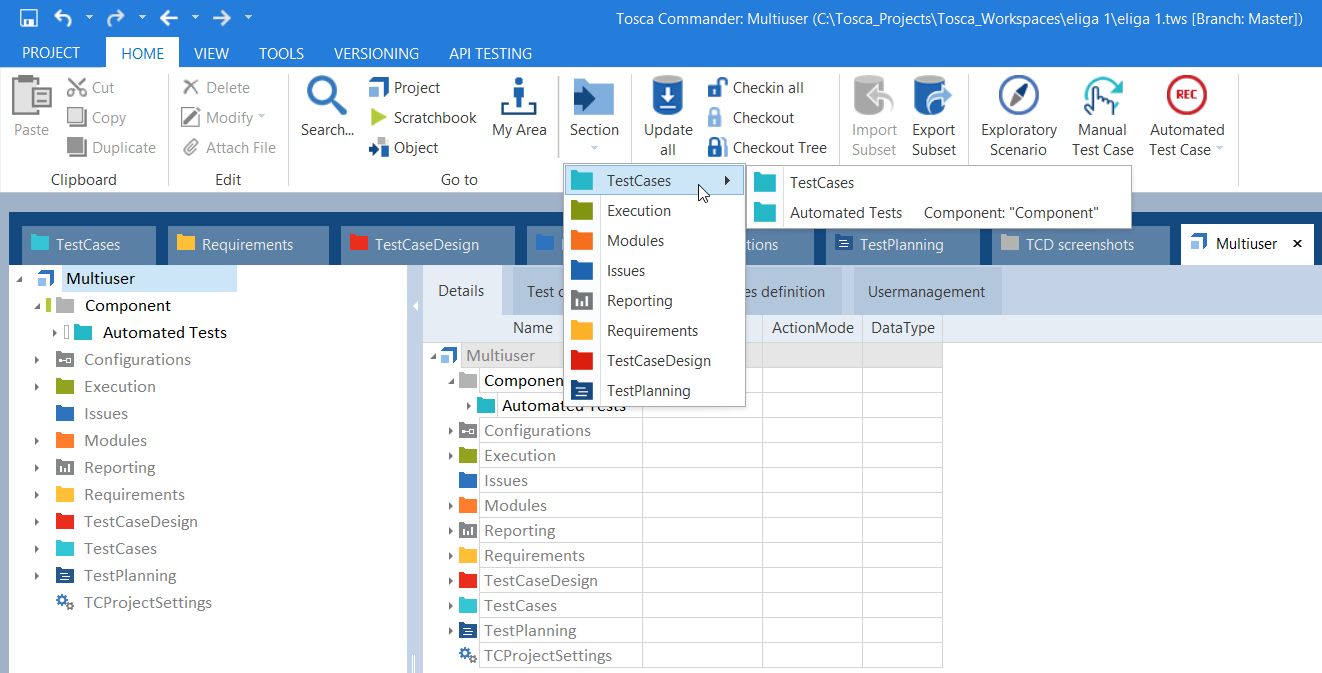
Task: Choose TestPlanning in the Section menu
Action: tap(648, 391)
